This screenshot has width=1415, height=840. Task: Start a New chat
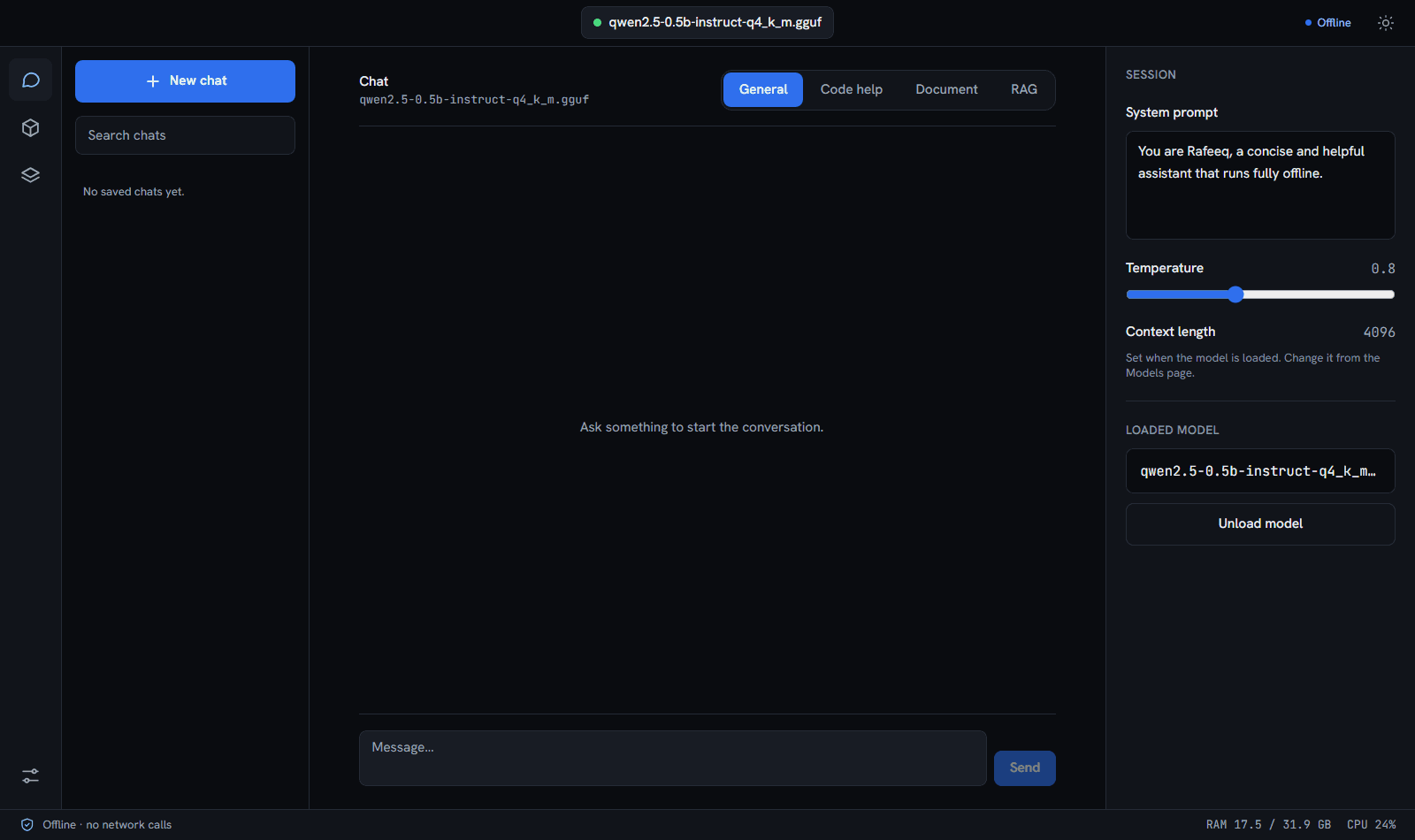[x=185, y=81]
